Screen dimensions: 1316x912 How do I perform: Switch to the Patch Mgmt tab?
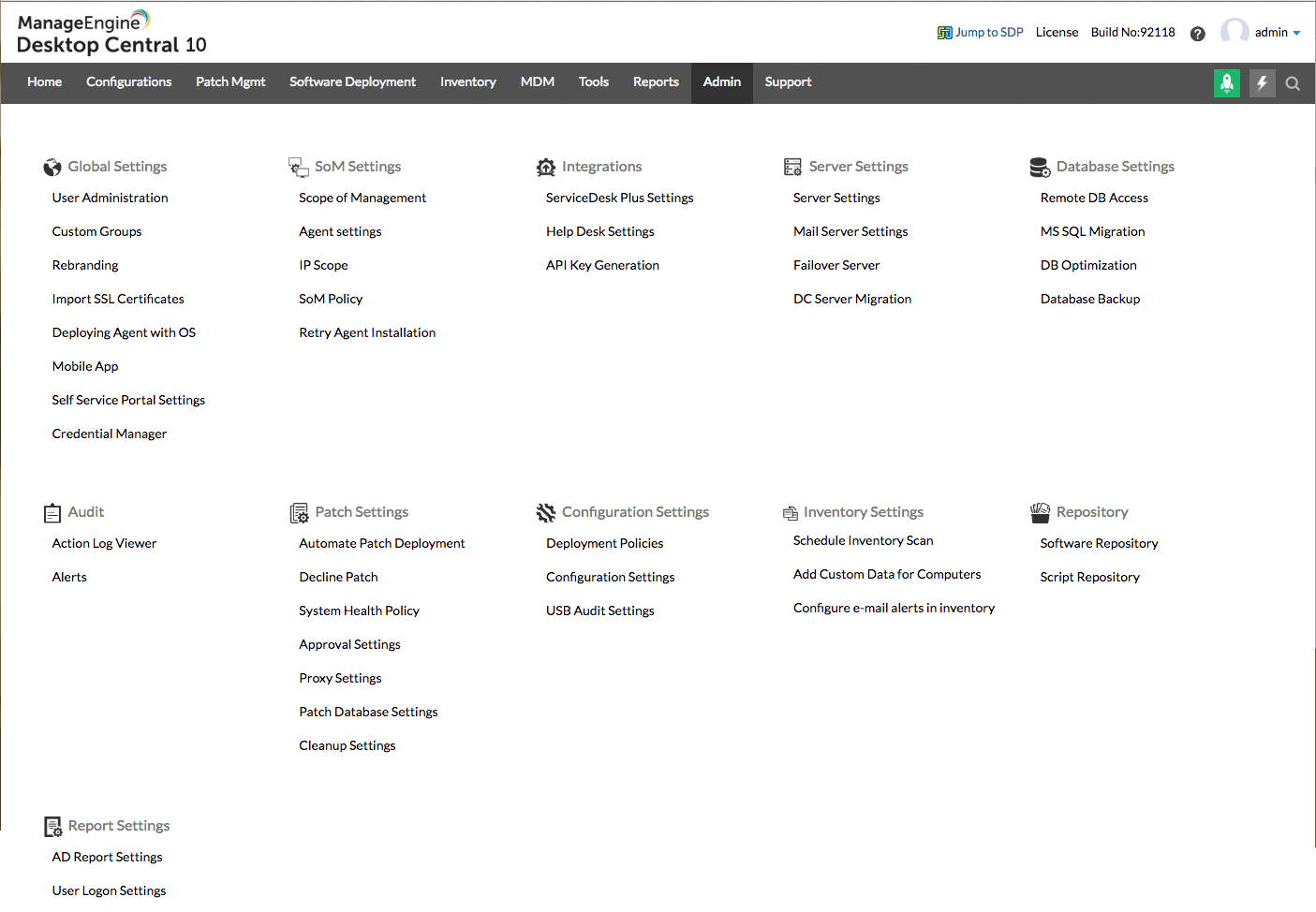pyautogui.click(x=230, y=82)
